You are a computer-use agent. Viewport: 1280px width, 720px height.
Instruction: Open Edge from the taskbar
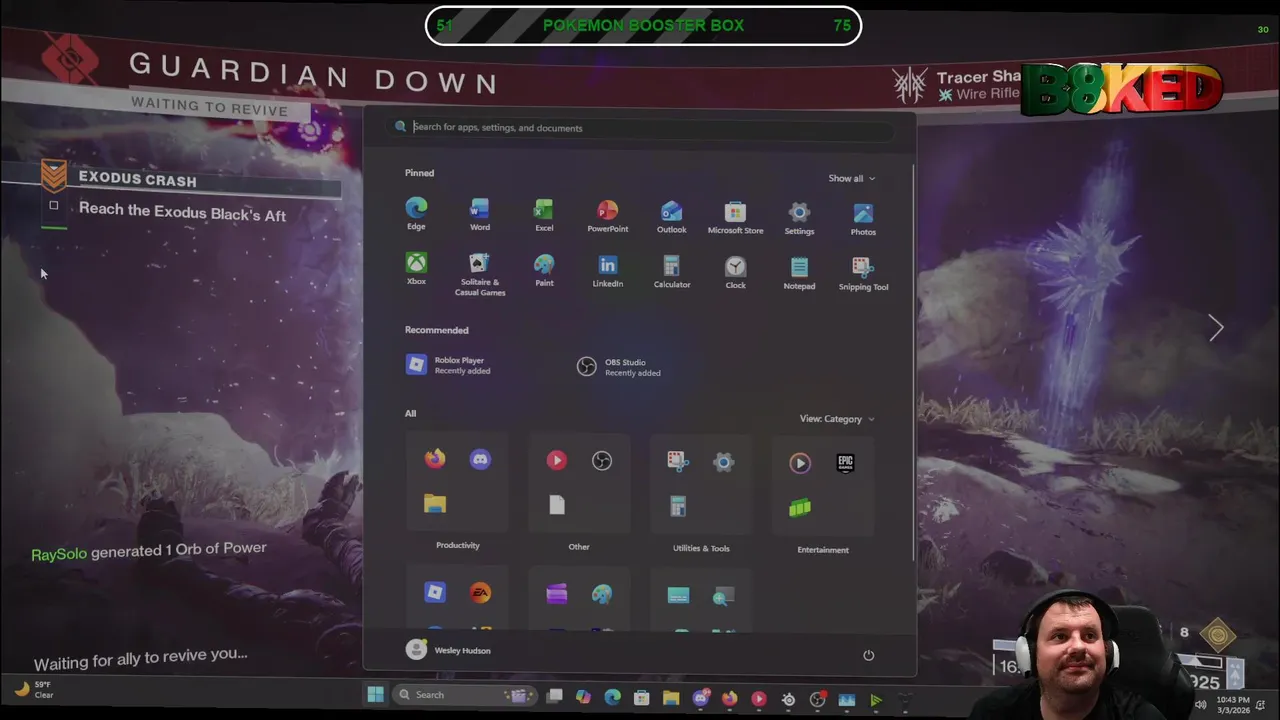point(612,697)
